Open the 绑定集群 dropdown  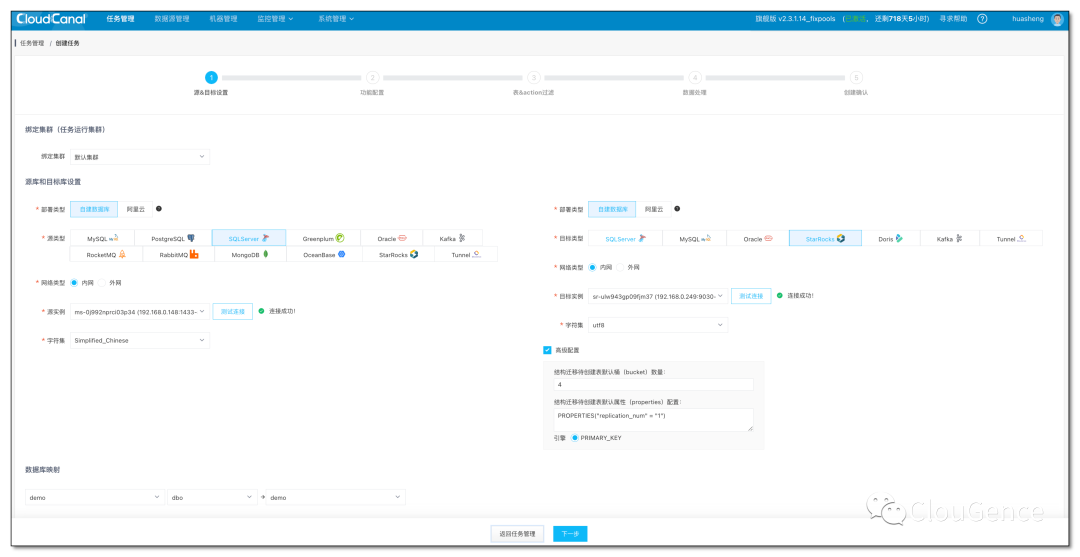pos(140,157)
